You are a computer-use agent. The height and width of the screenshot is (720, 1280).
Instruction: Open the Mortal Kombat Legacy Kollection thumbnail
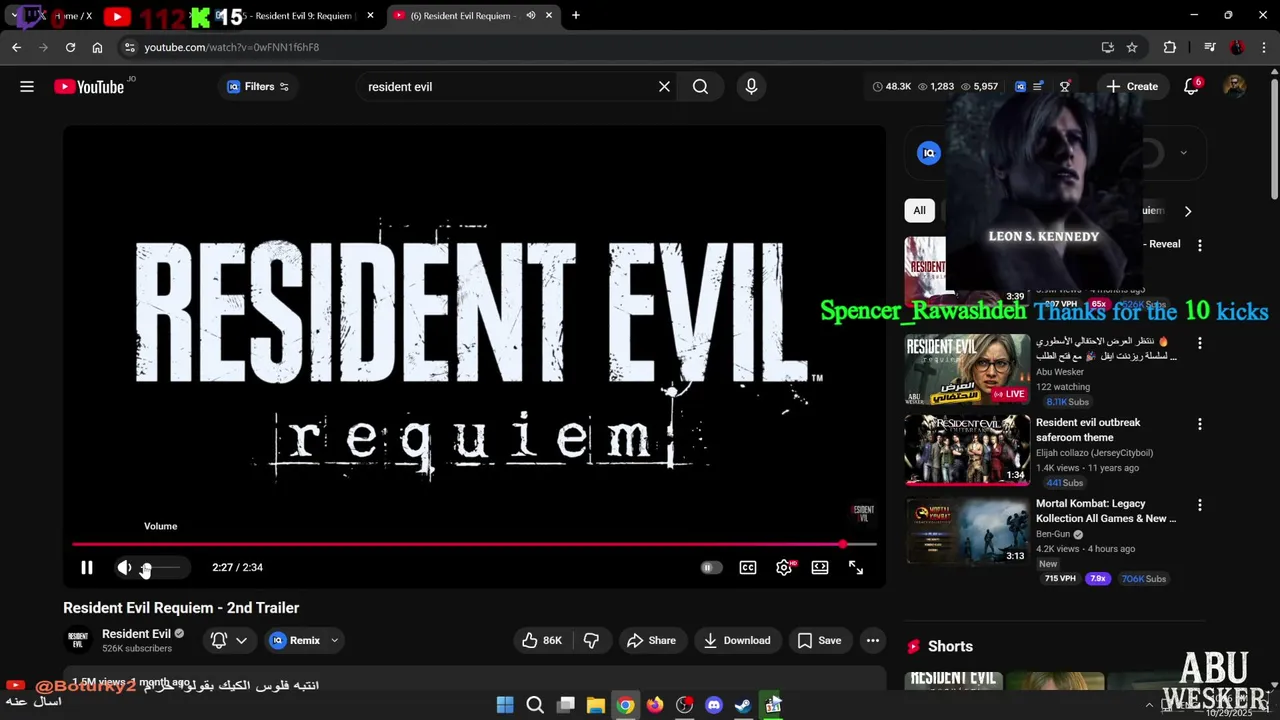(967, 531)
